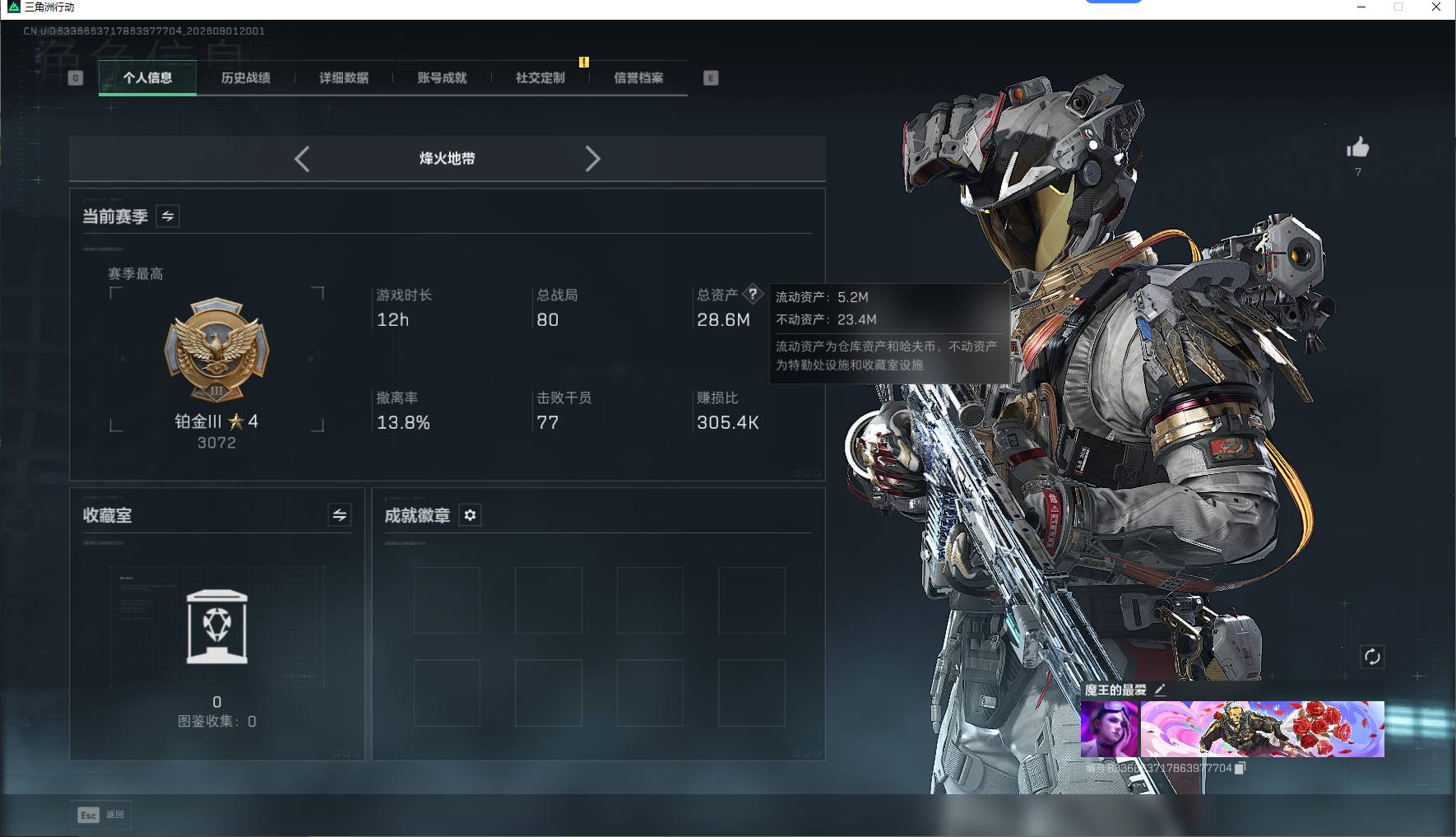
Task: Click the 烽火地带 mode title
Action: click(x=447, y=159)
